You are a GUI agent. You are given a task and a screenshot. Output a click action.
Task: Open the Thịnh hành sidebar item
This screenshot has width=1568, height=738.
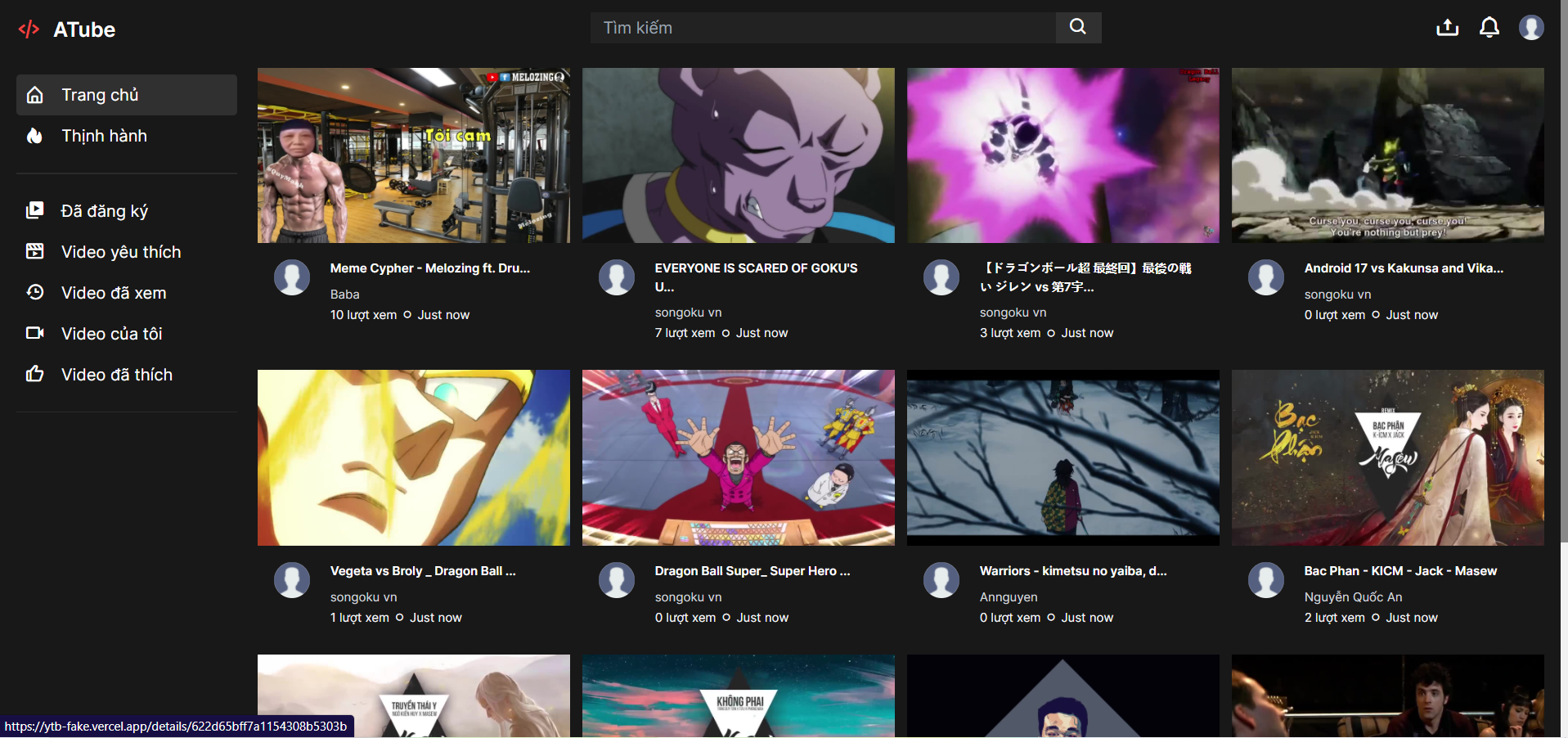(x=103, y=136)
